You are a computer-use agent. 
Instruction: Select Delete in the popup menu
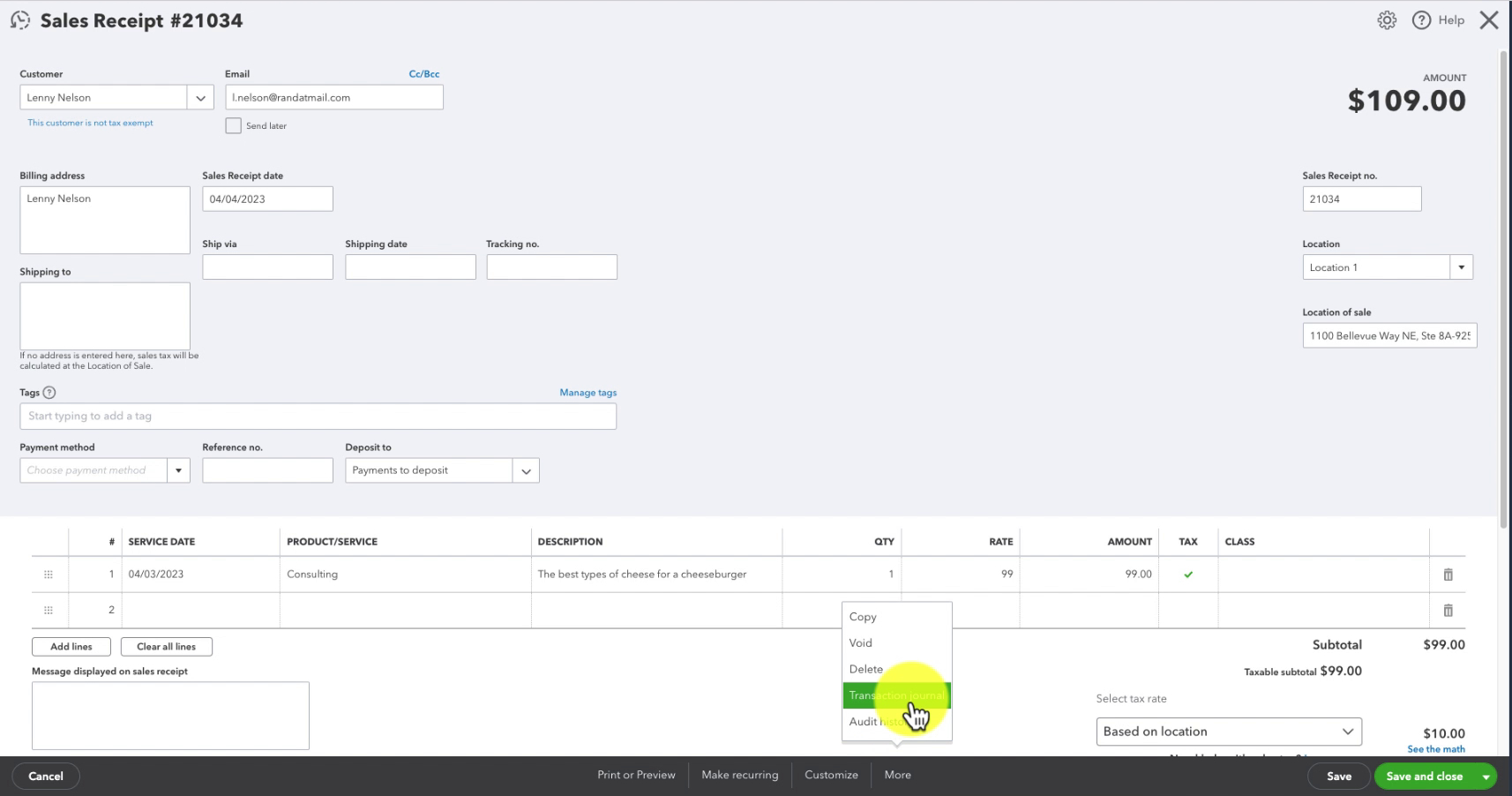click(897, 669)
